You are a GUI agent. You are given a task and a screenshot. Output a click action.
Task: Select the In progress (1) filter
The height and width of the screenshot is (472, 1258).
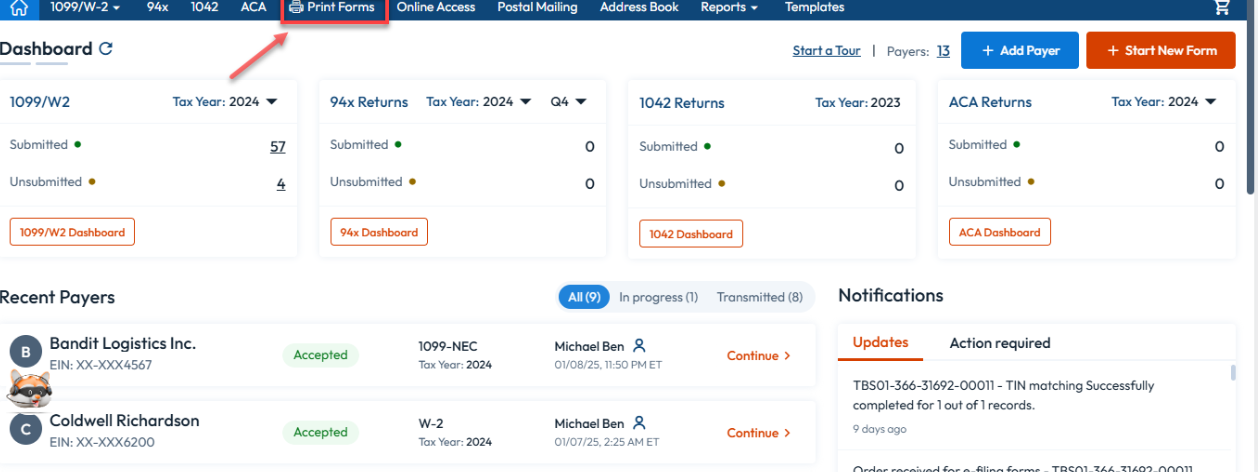click(x=658, y=297)
